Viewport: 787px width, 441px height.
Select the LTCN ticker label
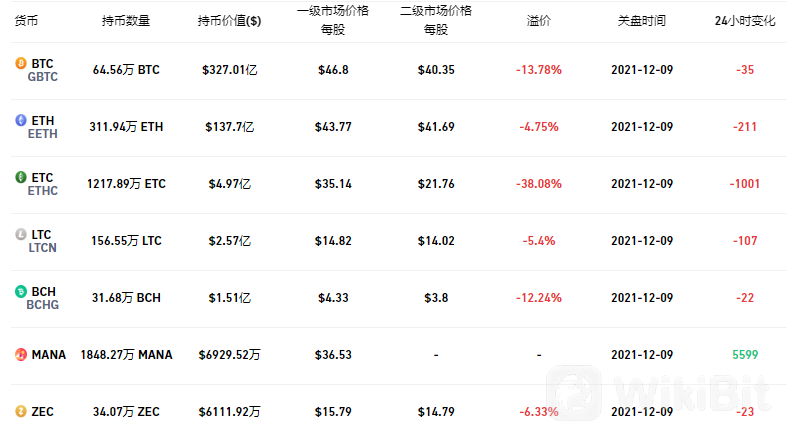point(43,248)
